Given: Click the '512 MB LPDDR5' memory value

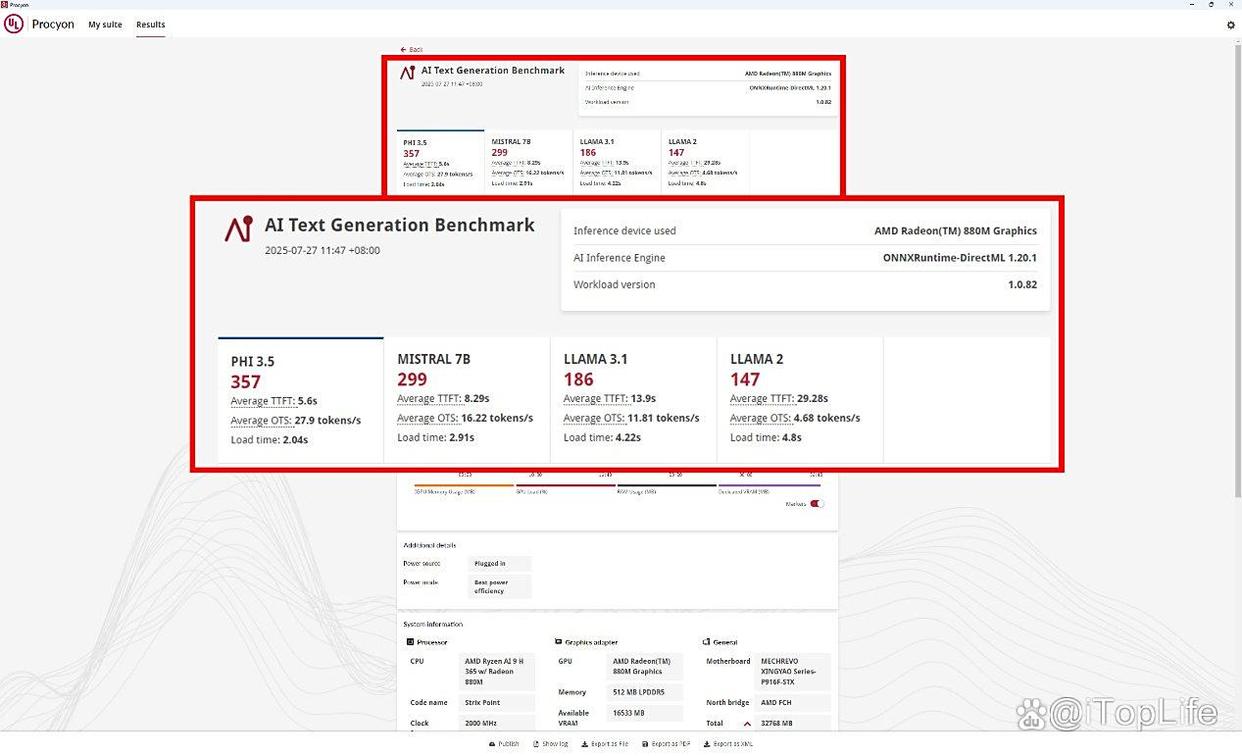Looking at the screenshot, I should (x=646, y=692).
